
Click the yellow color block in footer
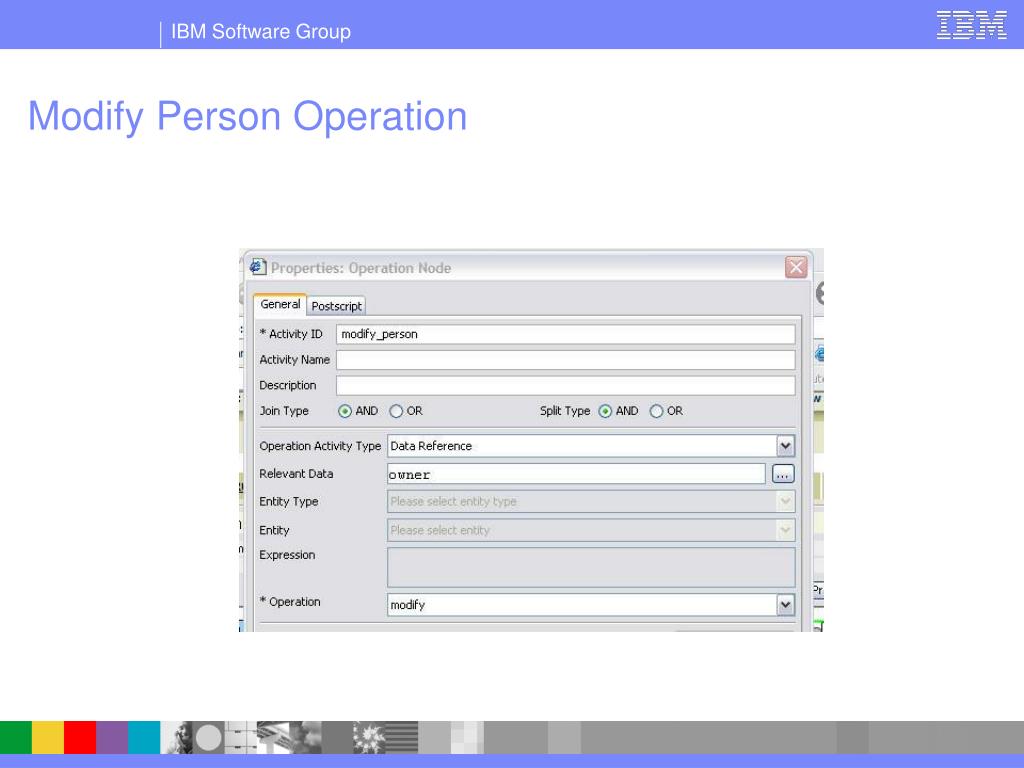pos(48,737)
